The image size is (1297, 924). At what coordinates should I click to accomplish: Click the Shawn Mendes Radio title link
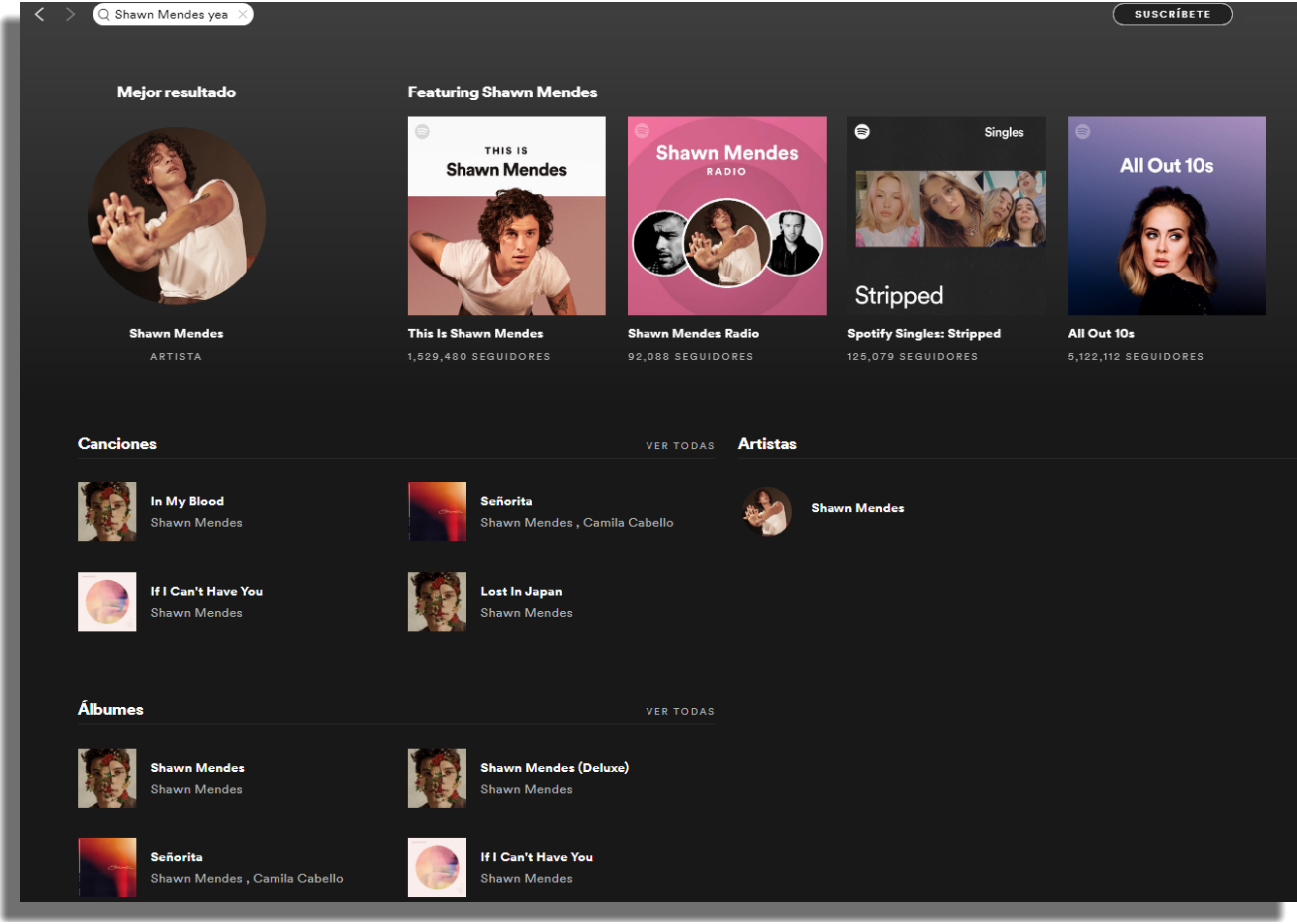coord(693,333)
